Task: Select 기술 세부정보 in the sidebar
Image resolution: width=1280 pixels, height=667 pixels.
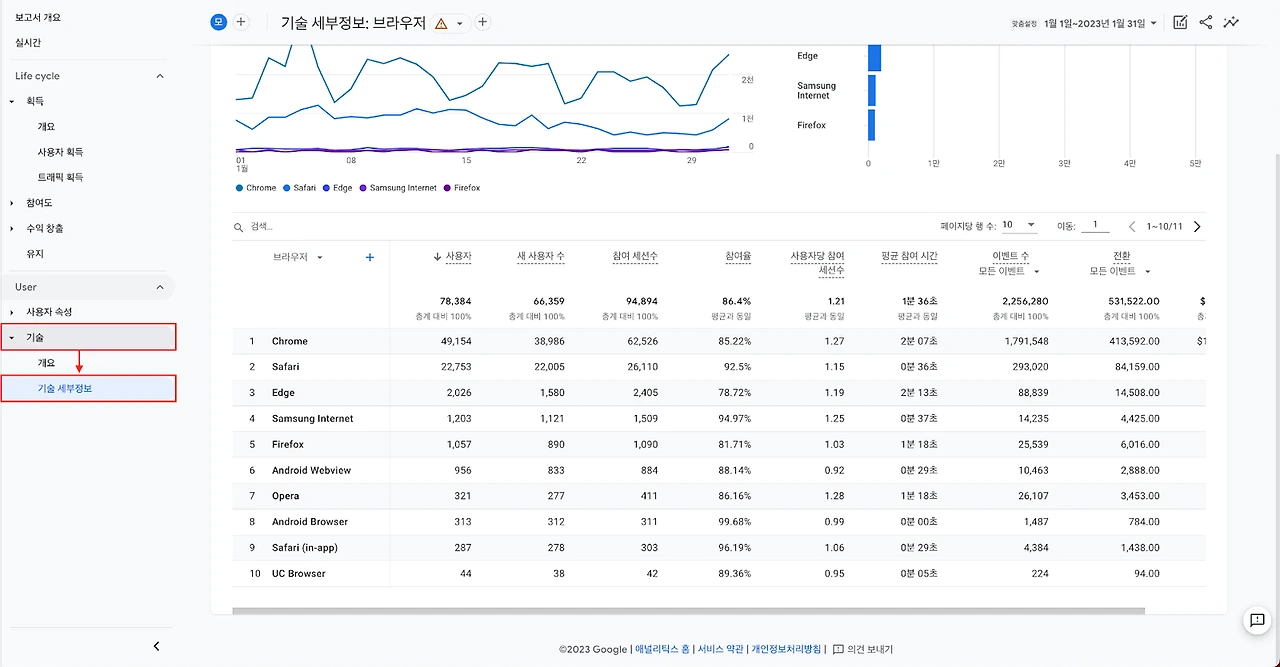Action: coord(89,388)
